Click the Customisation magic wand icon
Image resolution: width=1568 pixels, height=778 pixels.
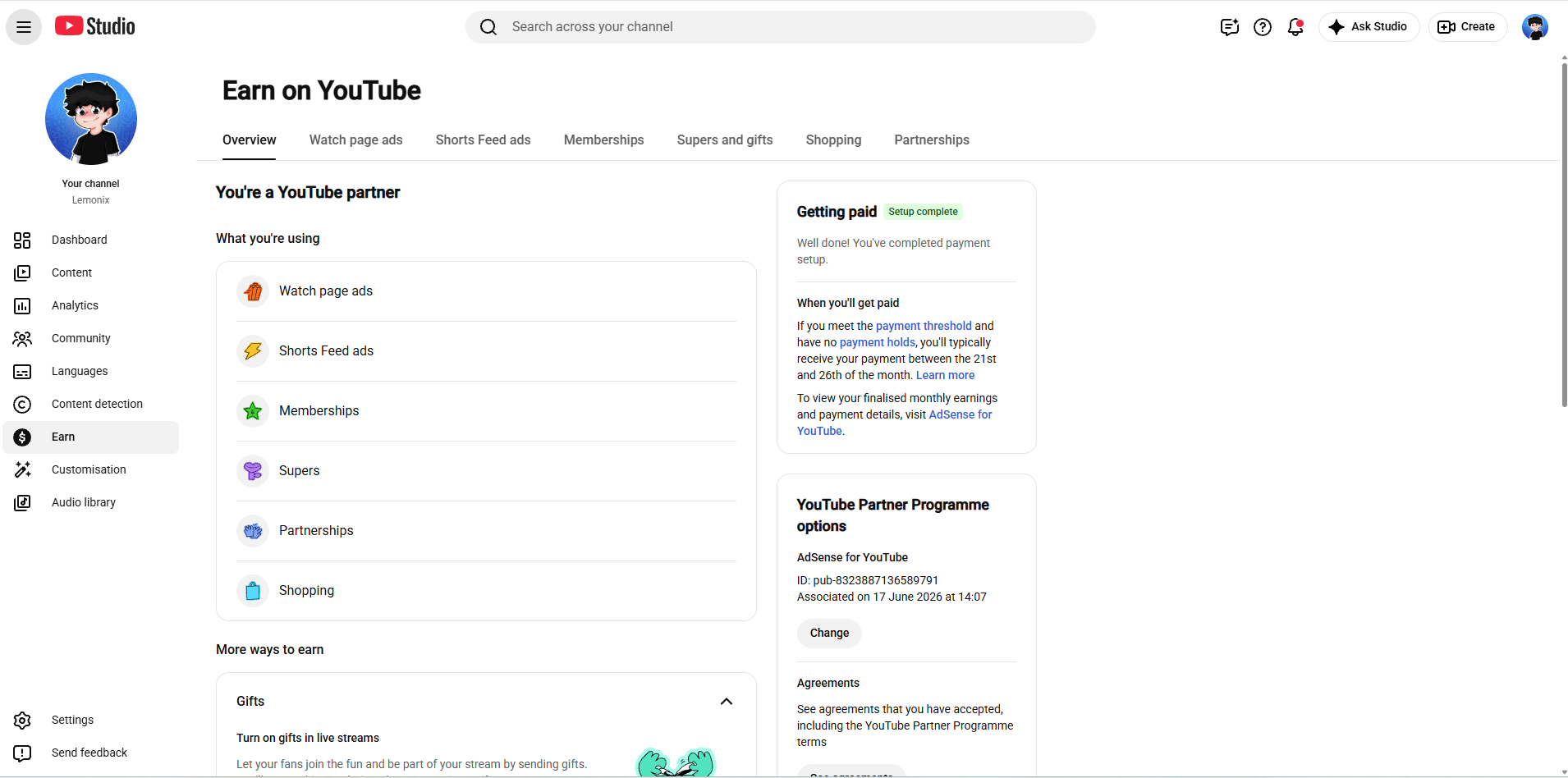click(22, 469)
